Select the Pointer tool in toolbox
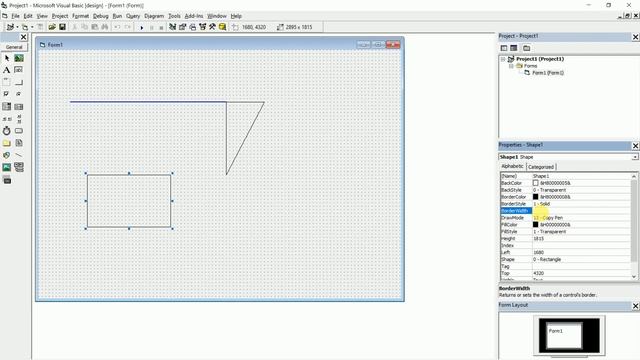Screen dimensions: 640x360 (7, 58)
